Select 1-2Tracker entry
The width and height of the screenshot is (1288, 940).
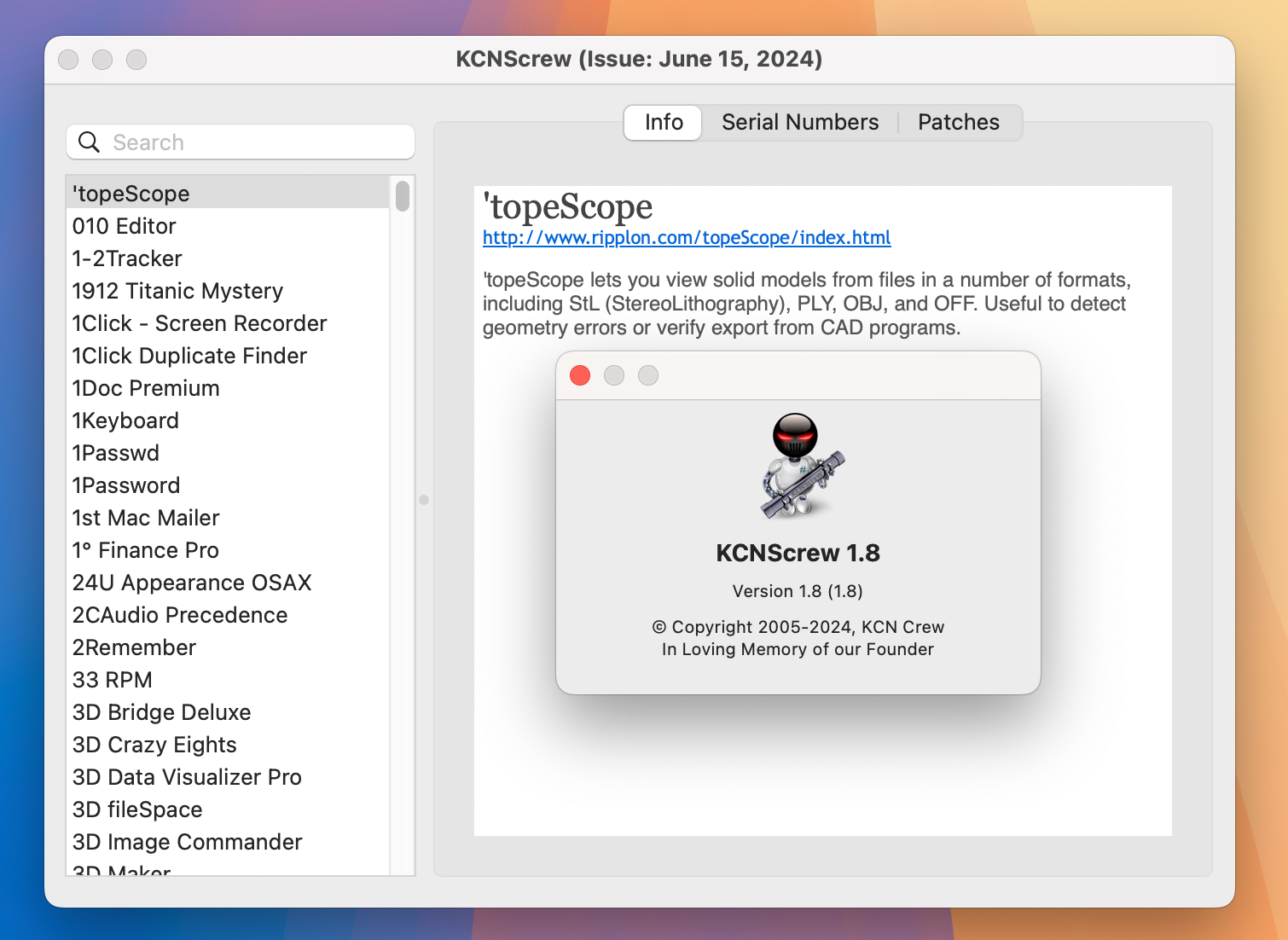(x=228, y=258)
